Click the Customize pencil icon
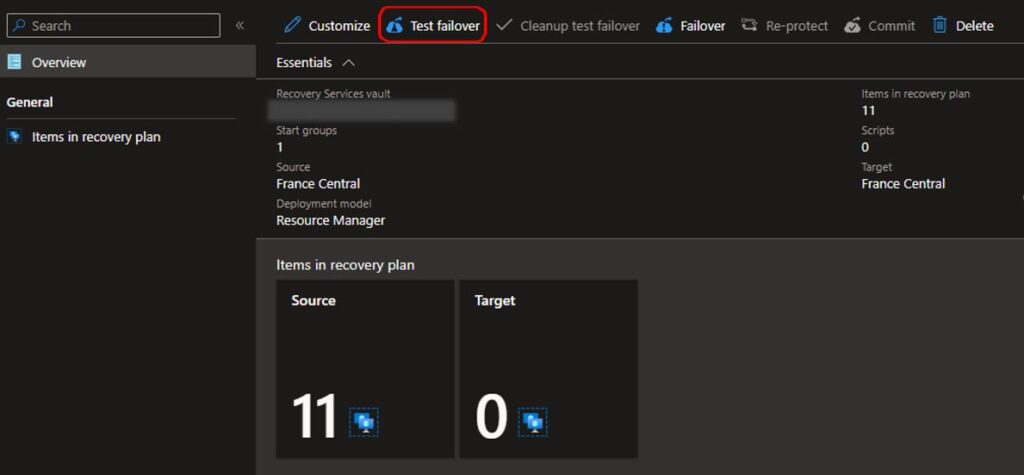The image size is (1024, 475). click(x=293, y=25)
